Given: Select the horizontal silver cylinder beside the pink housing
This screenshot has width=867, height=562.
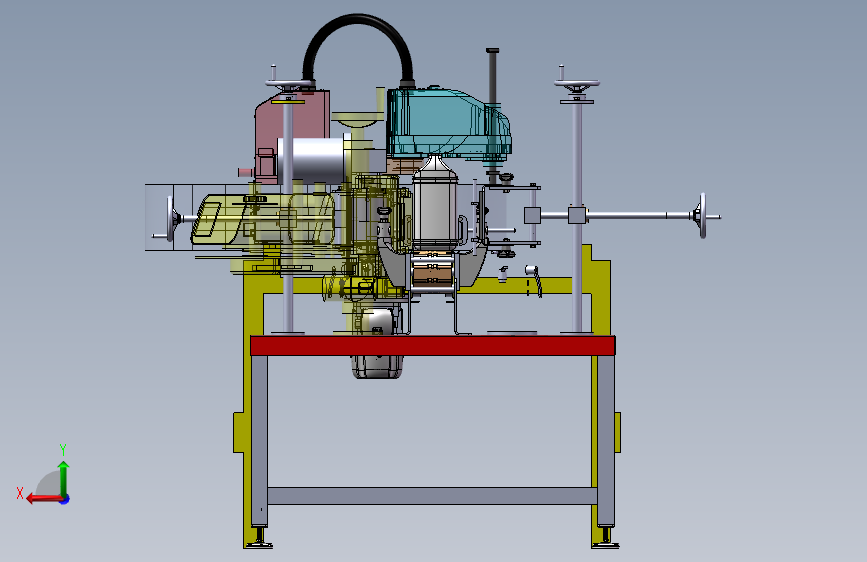Looking at the screenshot, I should click(x=311, y=159).
